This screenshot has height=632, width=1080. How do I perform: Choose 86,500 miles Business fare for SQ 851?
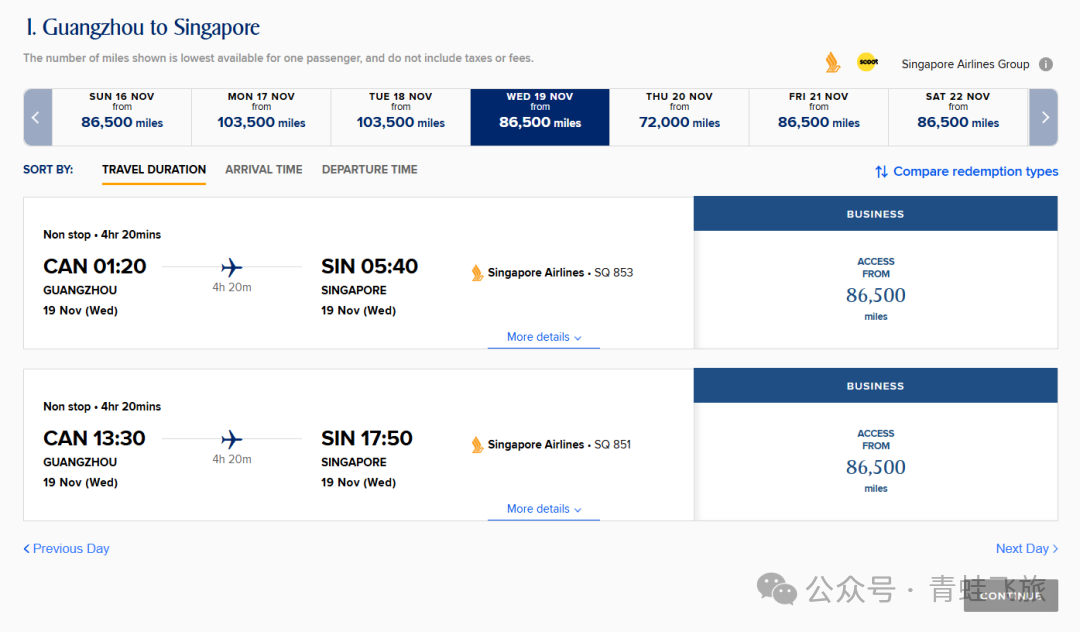coord(875,467)
